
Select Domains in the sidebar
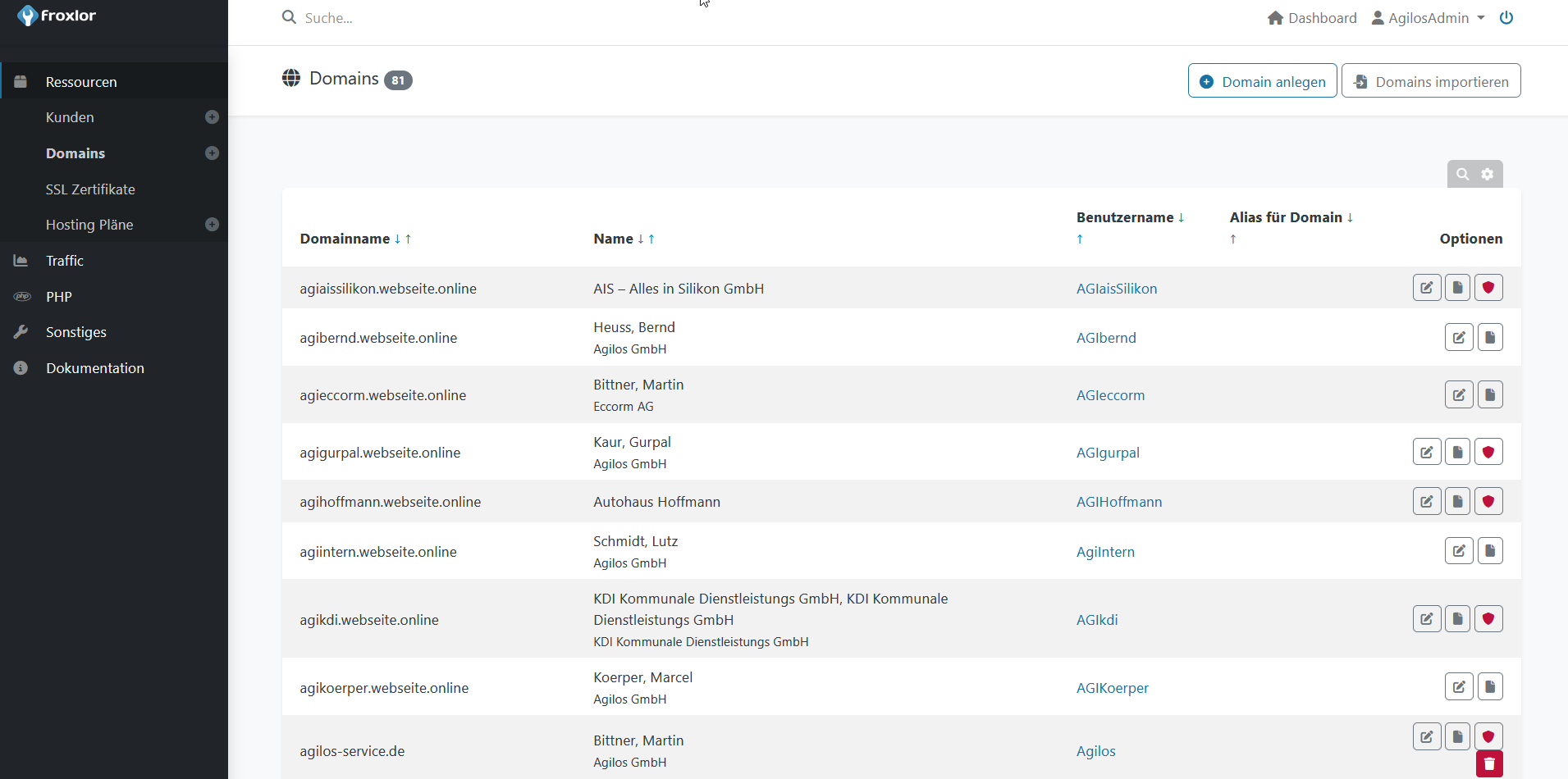pyautogui.click(x=75, y=153)
